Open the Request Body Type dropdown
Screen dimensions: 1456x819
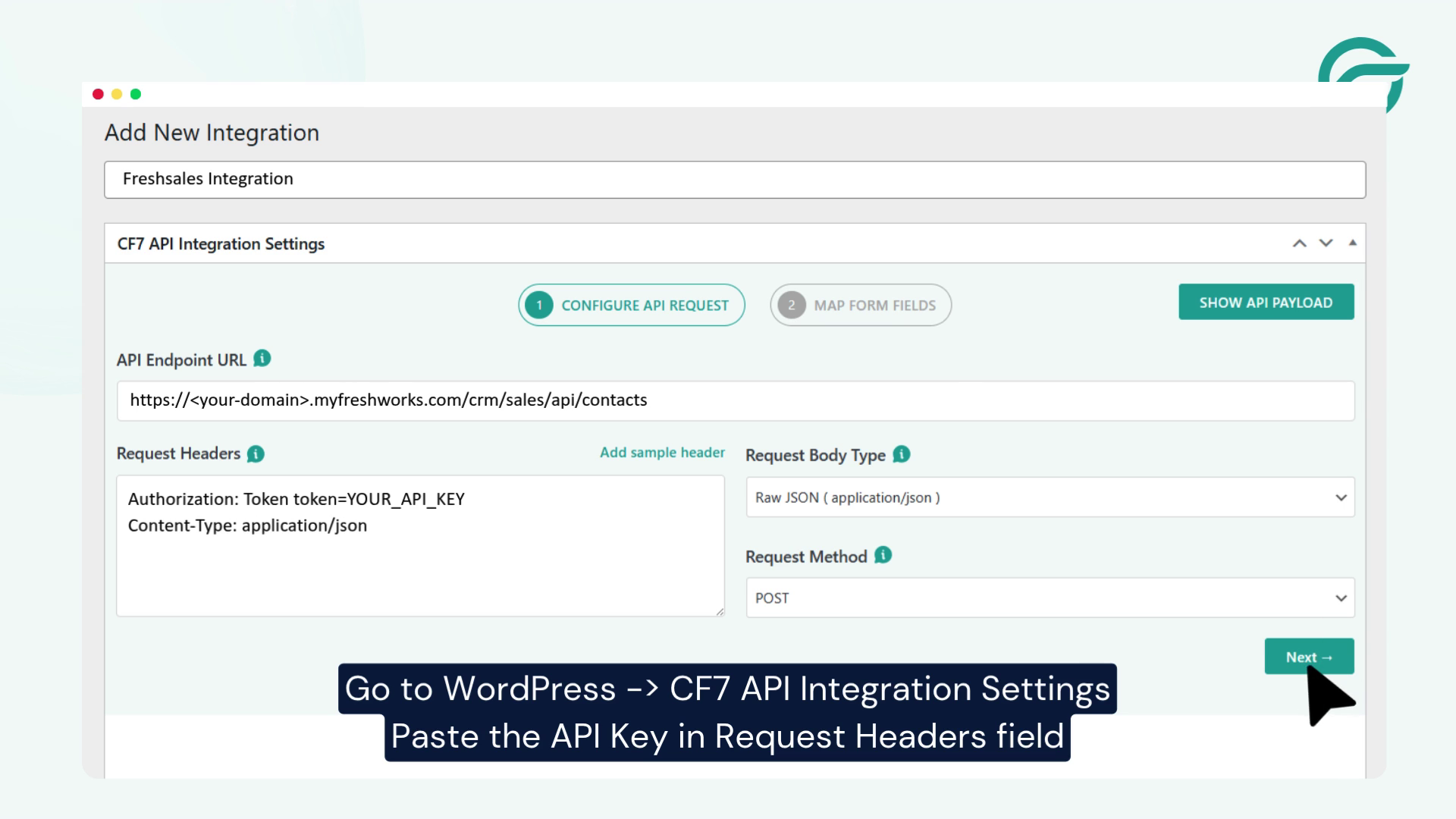pyautogui.click(x=1050, y=497)
